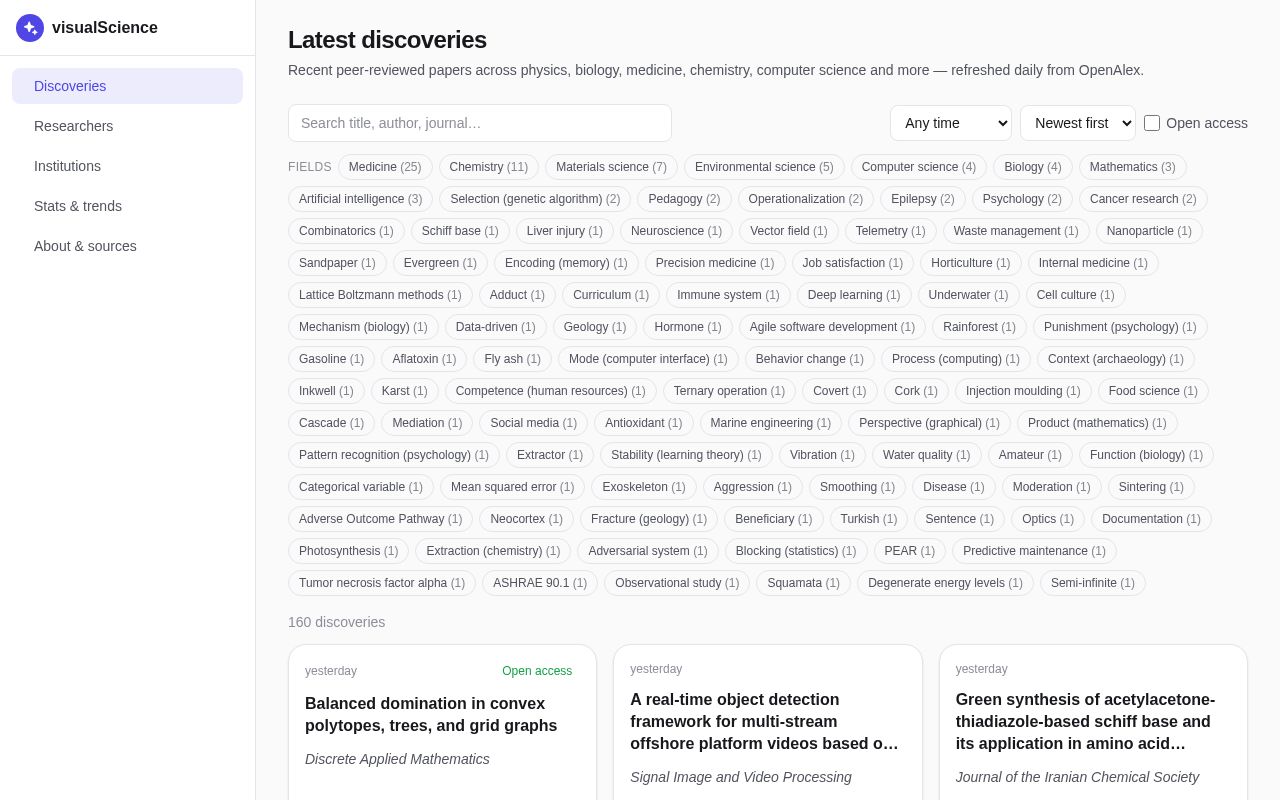Filter by Observational study (1)

point(677,583)
